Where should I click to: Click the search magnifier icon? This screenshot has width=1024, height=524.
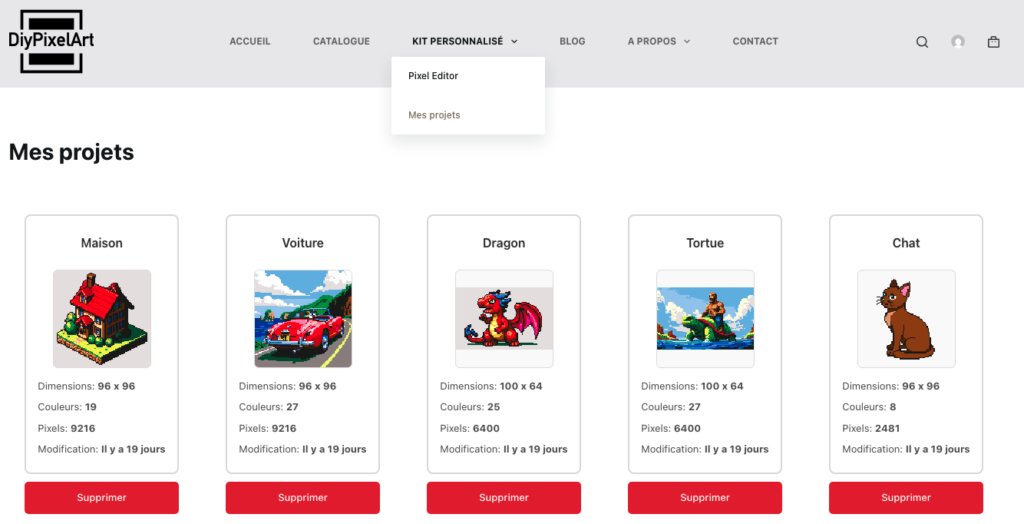[922, 42]
